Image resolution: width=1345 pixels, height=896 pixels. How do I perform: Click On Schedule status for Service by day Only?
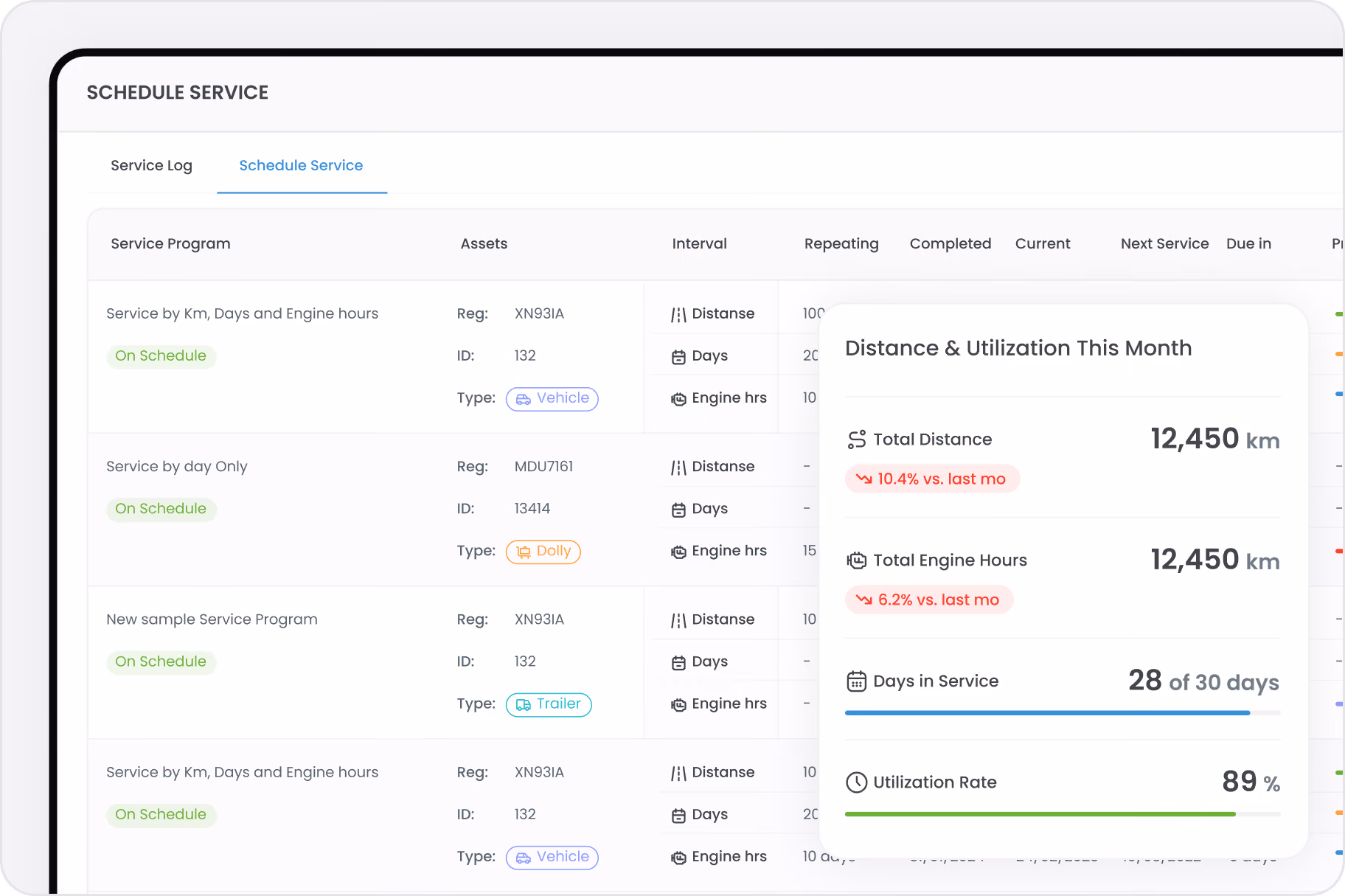(161, 509)
